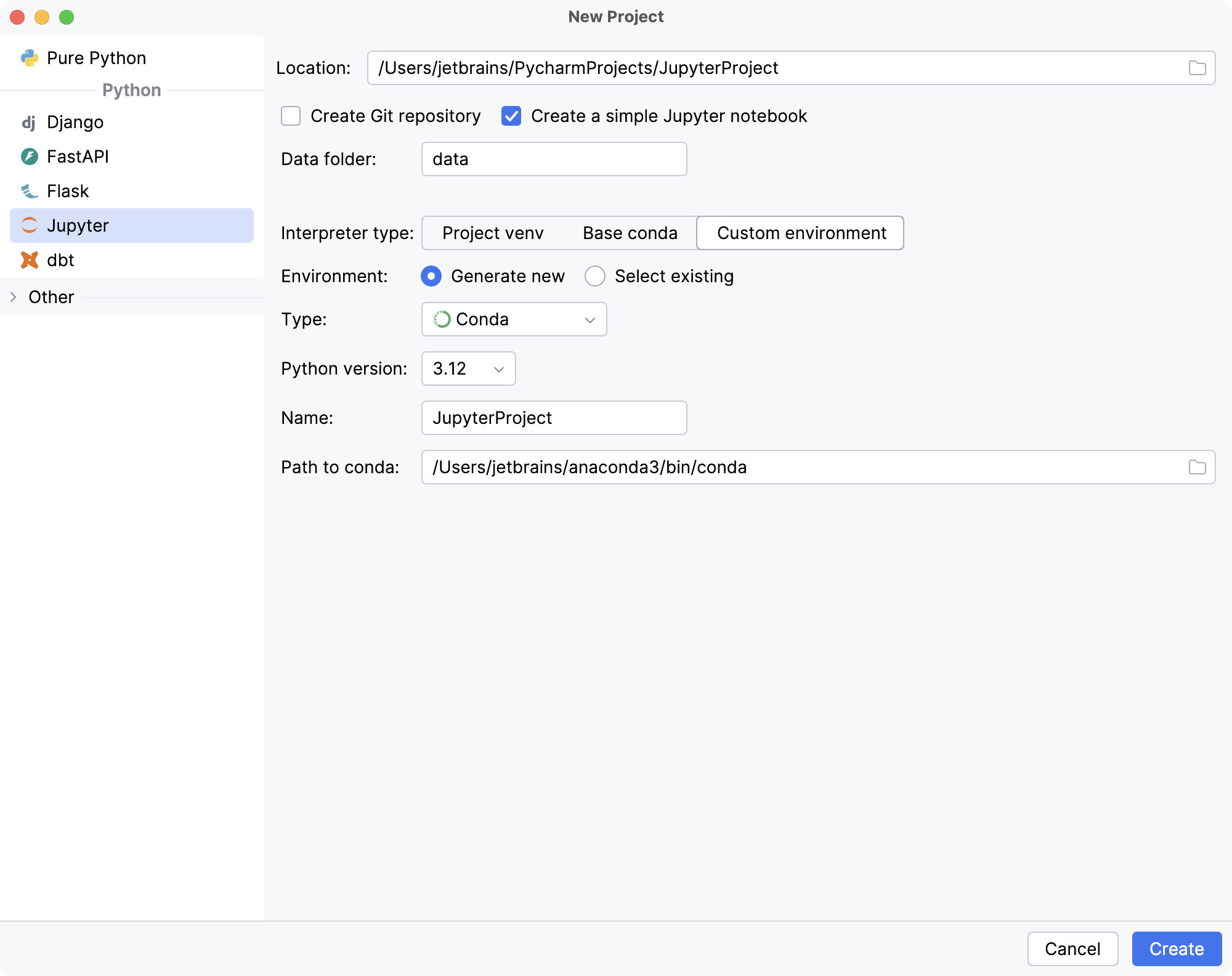Disable Create a simple Jupyter notebook
Screen dimensions: 1232x976
tap(511, 116)
